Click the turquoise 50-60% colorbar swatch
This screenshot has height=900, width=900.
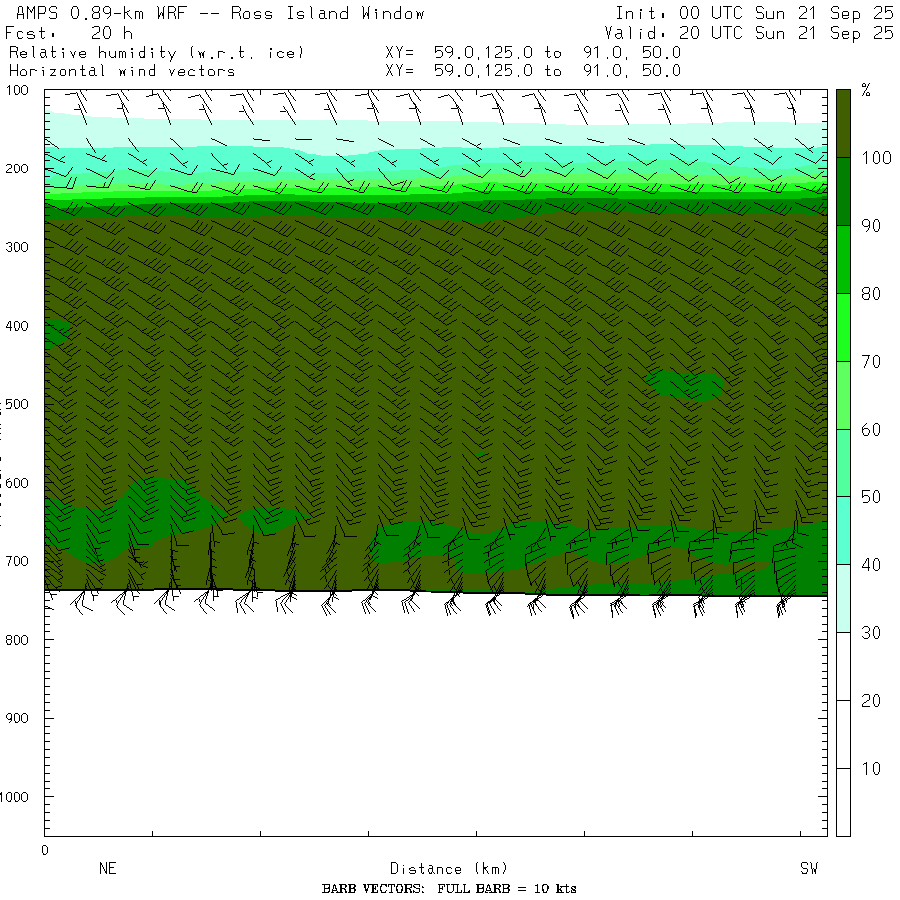843,463
